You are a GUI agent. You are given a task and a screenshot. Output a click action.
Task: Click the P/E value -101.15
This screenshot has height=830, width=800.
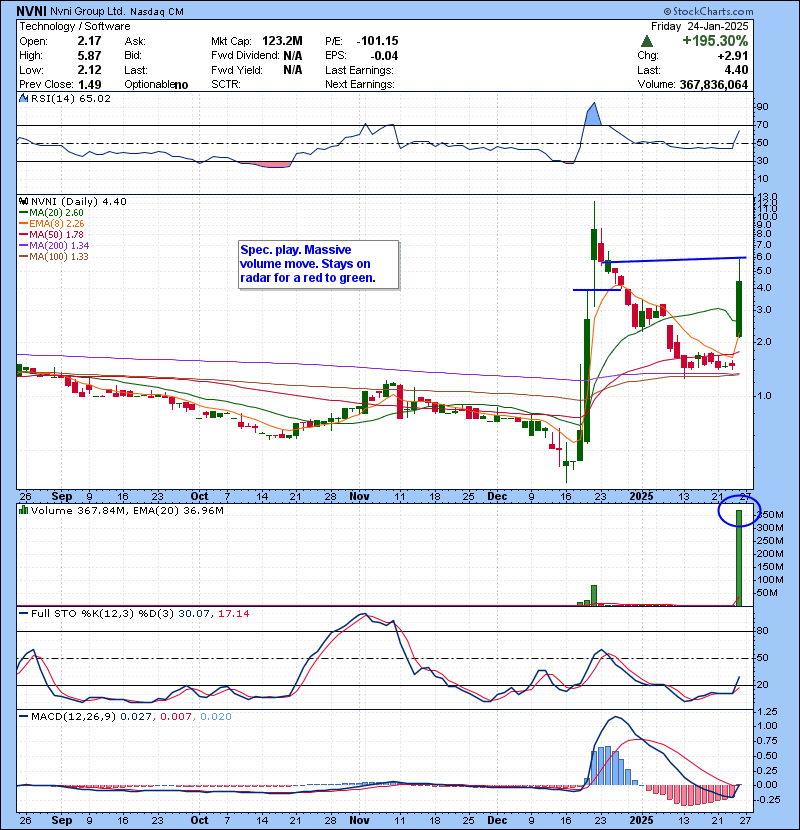pos(377,41)
